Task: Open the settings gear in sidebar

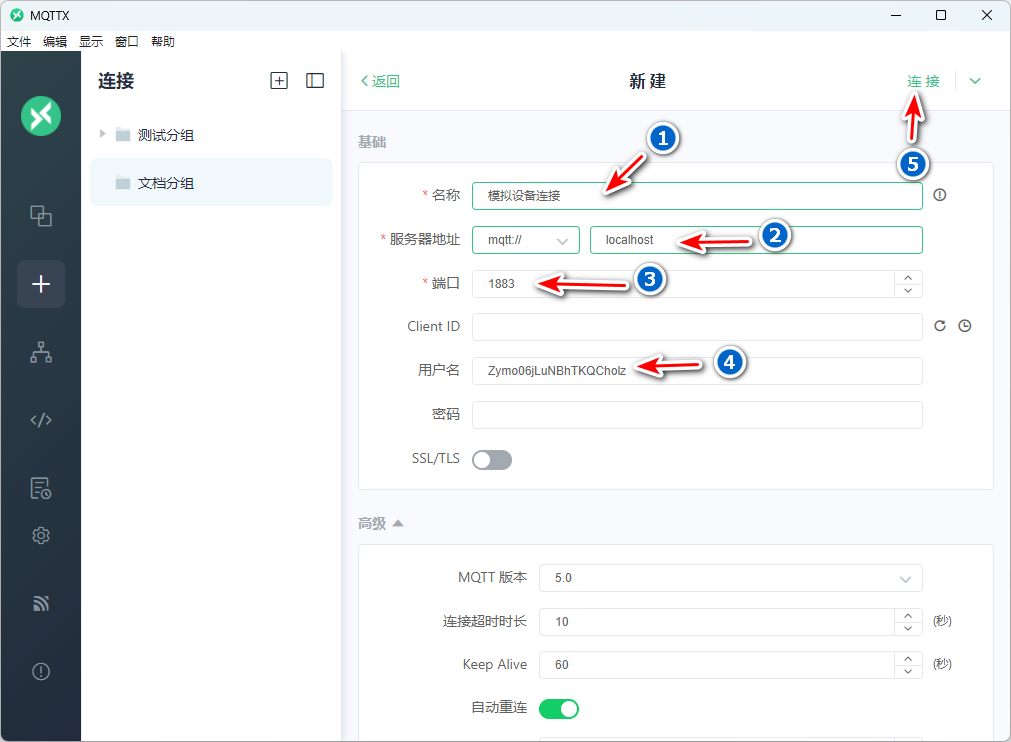Action: click(x=41, y=536)
